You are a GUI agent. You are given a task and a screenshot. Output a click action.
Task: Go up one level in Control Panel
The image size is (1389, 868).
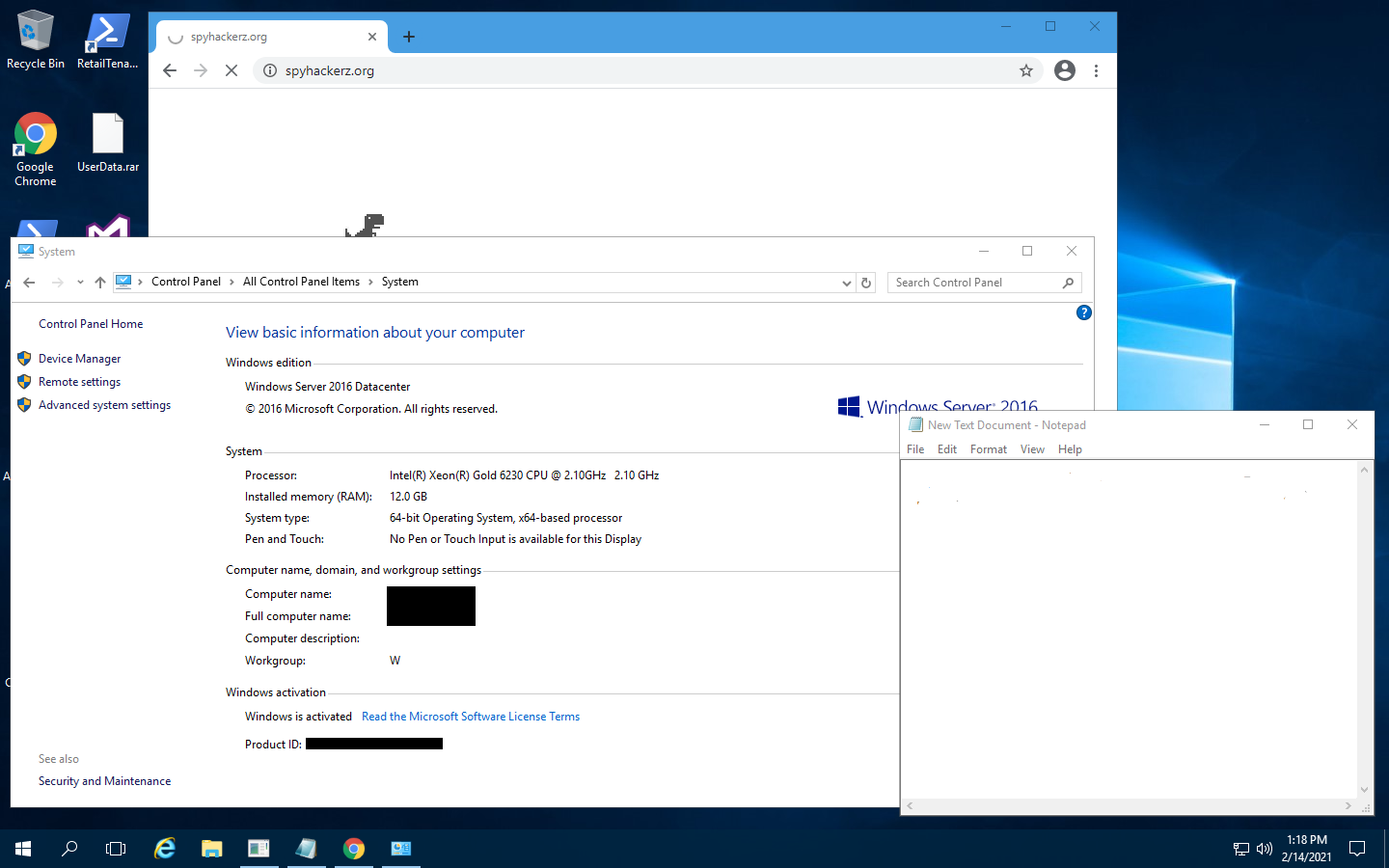click(x=100, y=283)
